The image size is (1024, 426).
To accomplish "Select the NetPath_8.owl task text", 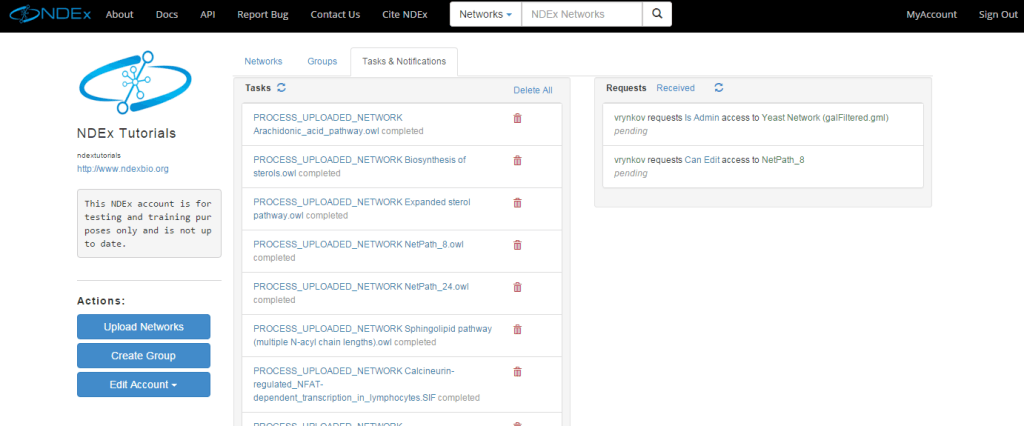I will [x=359, y=251].
